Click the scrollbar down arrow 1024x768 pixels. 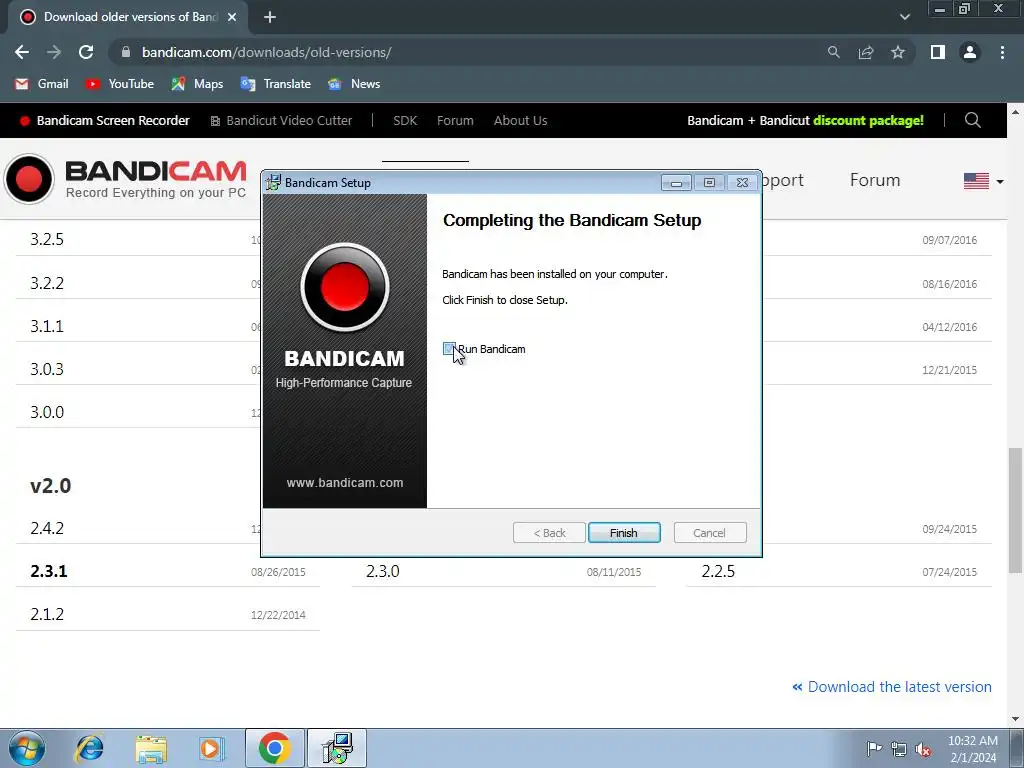tap(1016, 719)
